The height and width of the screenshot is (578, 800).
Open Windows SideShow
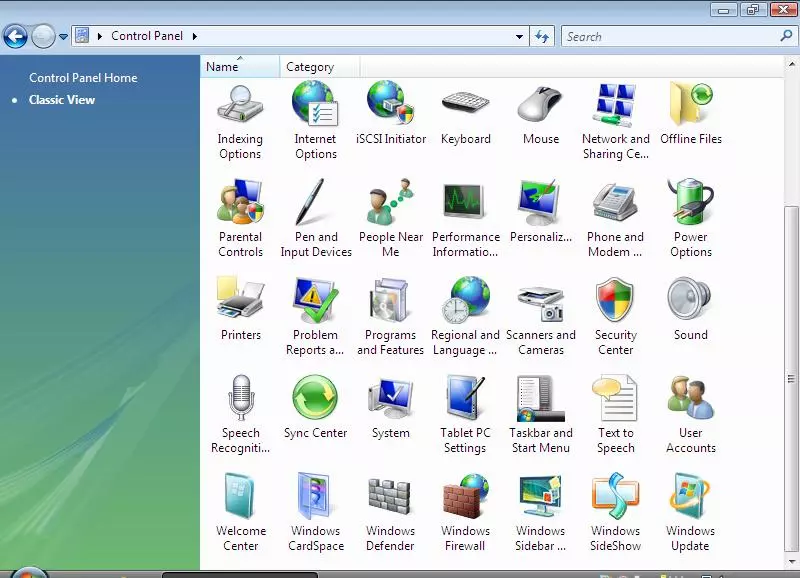[x=616, y=512]
